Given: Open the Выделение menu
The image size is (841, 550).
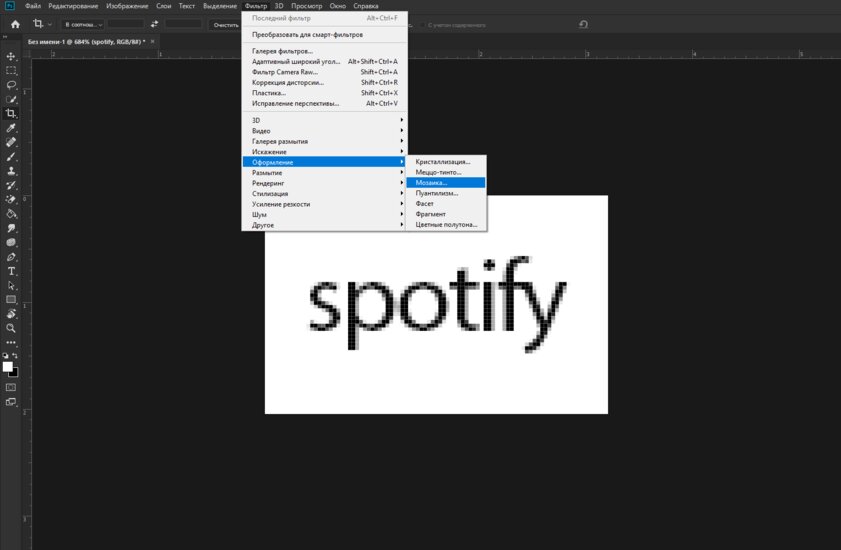Looking at the screenshot, I should [x=220, y=6].
